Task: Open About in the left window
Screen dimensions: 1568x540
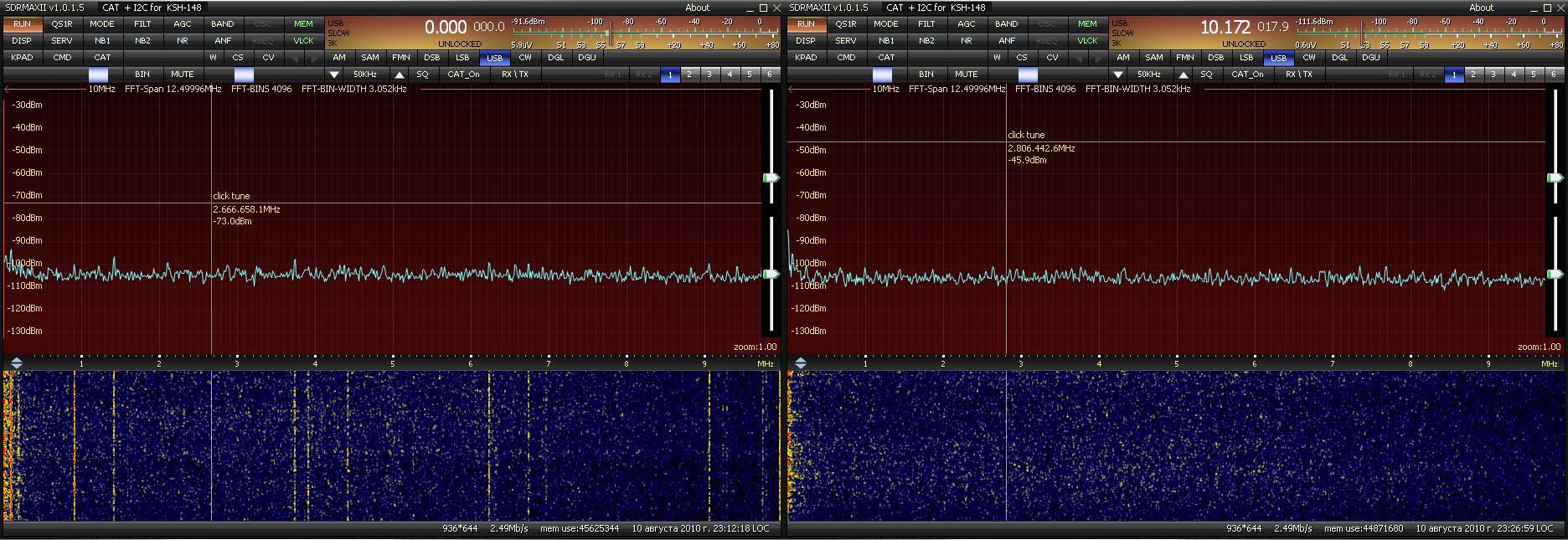Action: 698,8
